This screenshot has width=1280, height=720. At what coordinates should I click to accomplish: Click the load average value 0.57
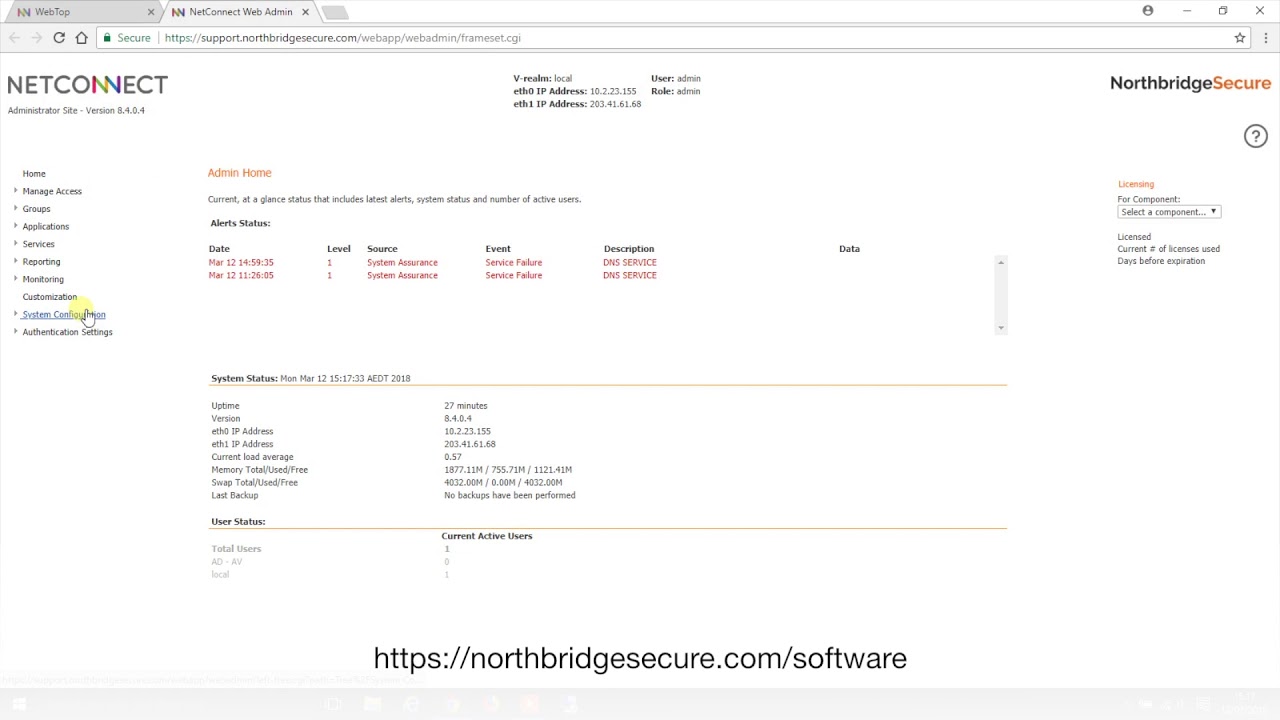tap(453, 457)
